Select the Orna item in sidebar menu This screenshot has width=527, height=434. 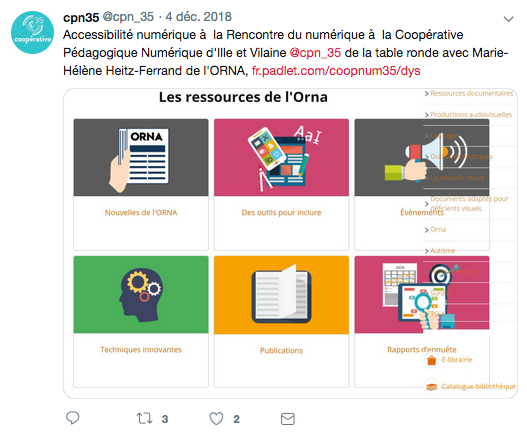pos(435,230)
